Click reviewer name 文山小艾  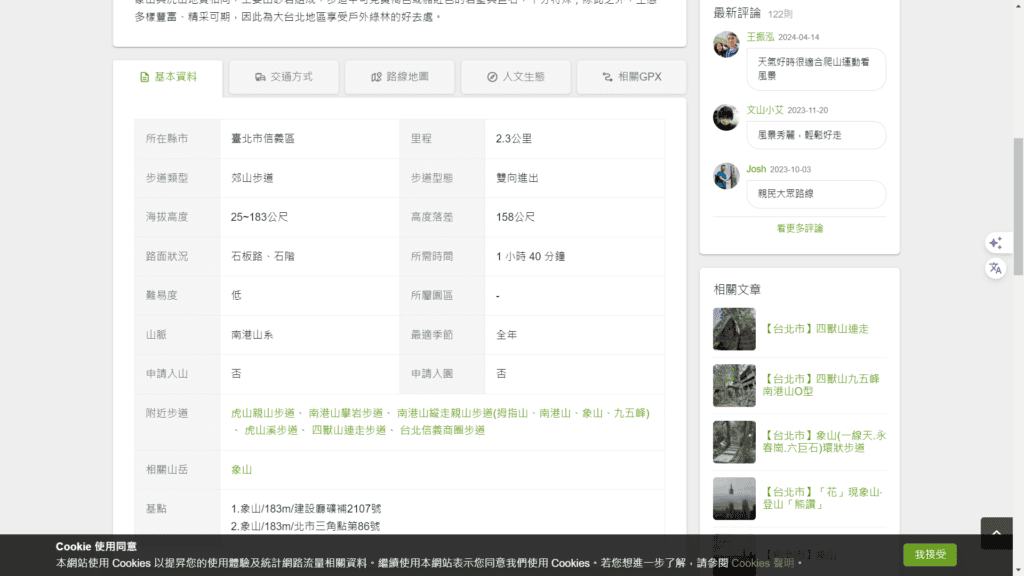point(765,110)
